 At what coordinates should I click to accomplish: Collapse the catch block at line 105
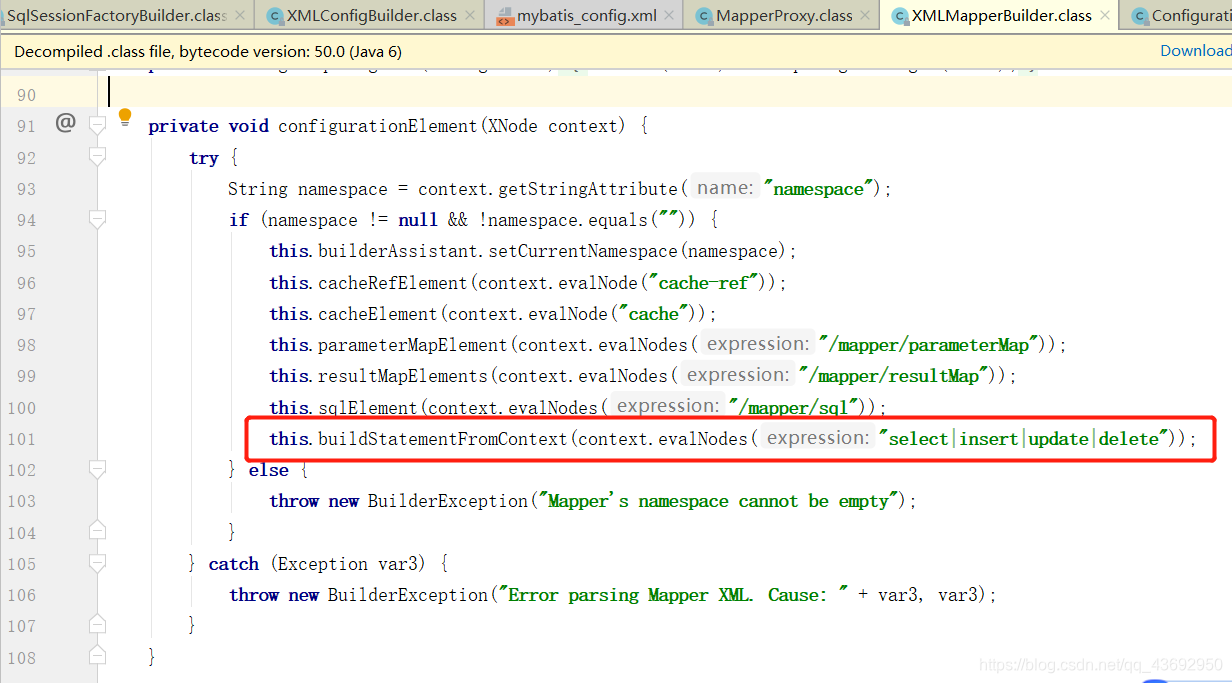pyautogui.click(x=97, y=563)
